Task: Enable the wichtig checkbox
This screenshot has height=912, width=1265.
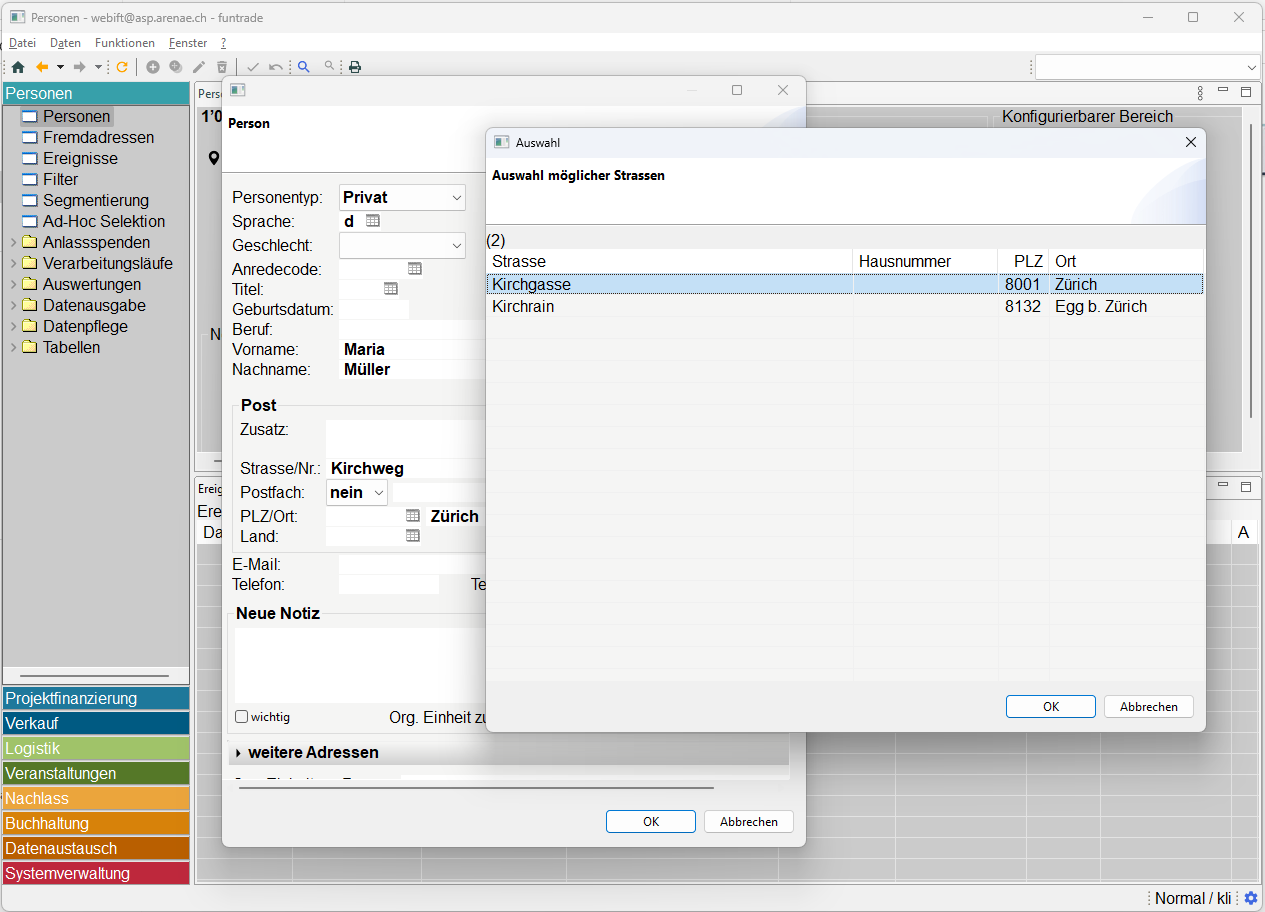Action: [x=241, y=717]
